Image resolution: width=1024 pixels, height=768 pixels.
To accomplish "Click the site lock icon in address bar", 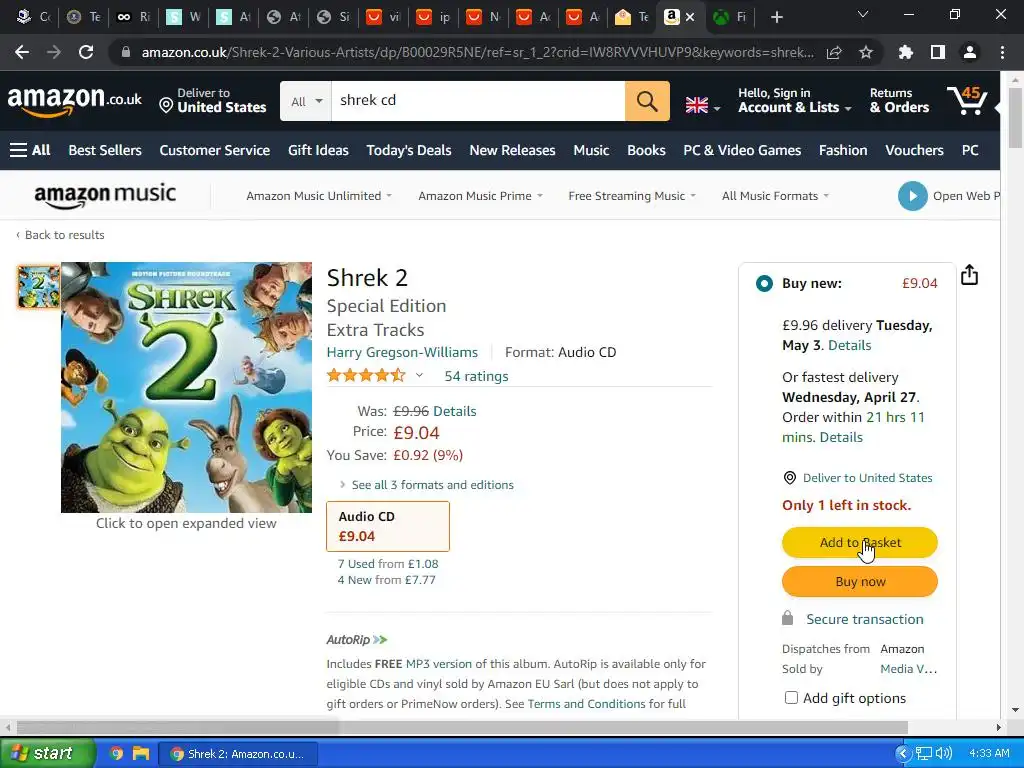I will coord(126,52).
